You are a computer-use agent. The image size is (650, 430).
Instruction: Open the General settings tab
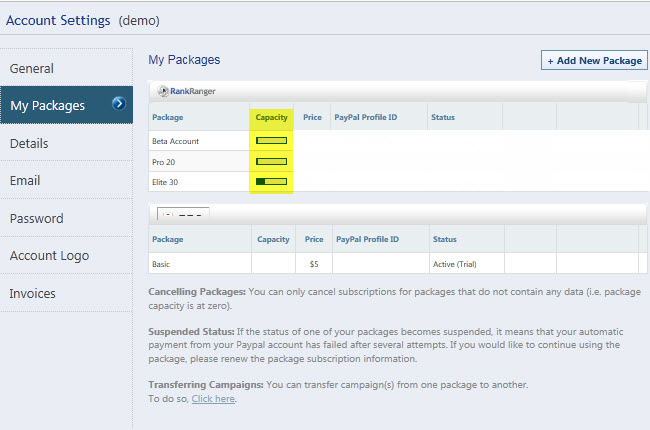(32, 69)
